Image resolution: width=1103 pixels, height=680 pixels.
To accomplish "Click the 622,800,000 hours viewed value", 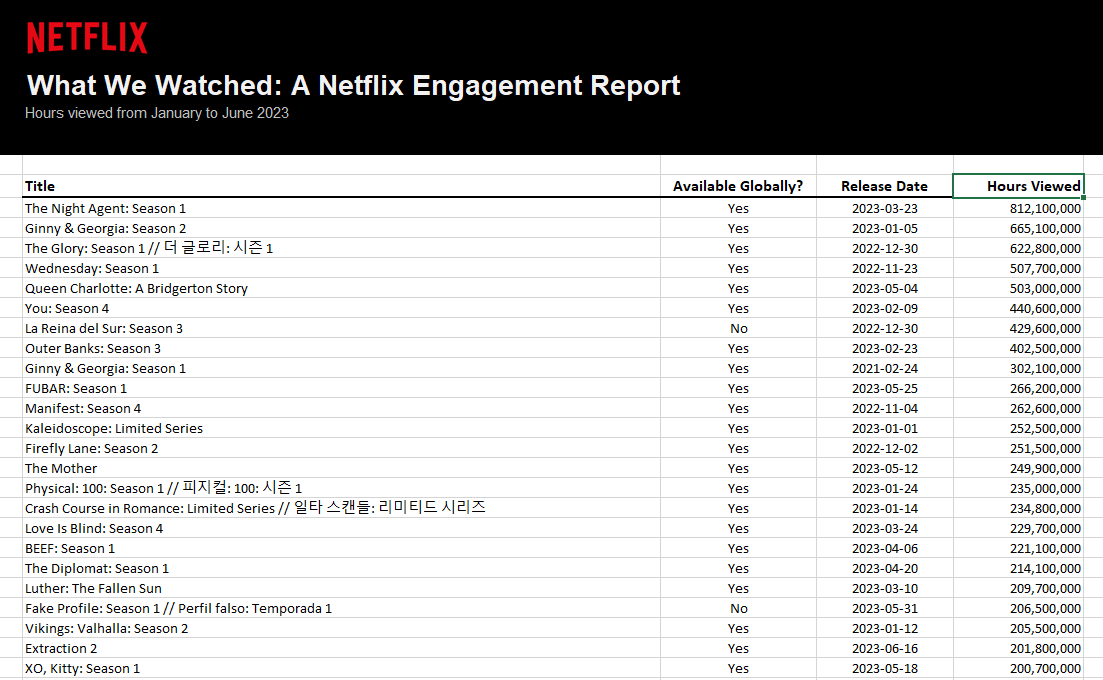I will (x=1045, y=249).
